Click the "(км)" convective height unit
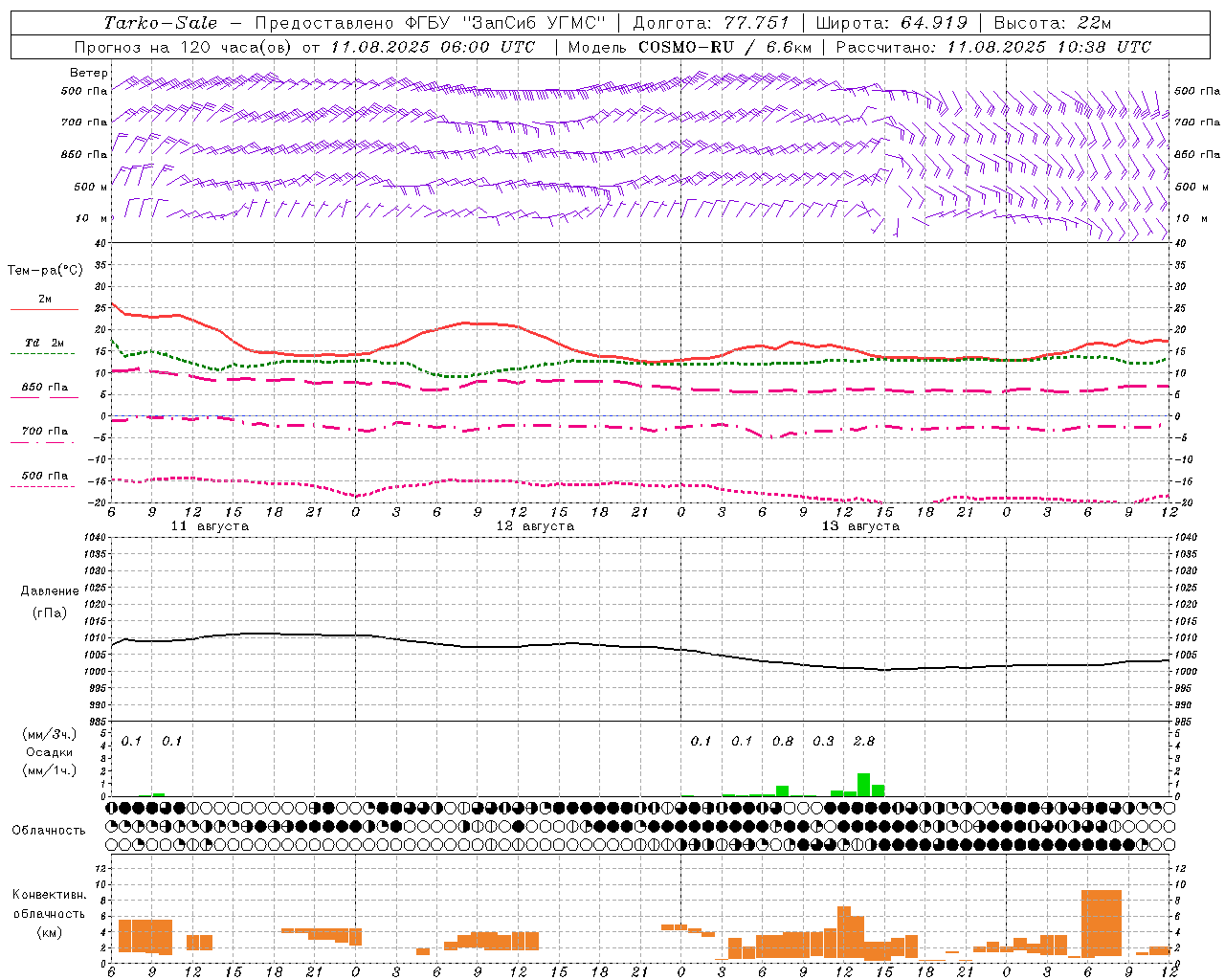Image resolution: width=1225 pixels, height=980 pixels. coord(49,933)
